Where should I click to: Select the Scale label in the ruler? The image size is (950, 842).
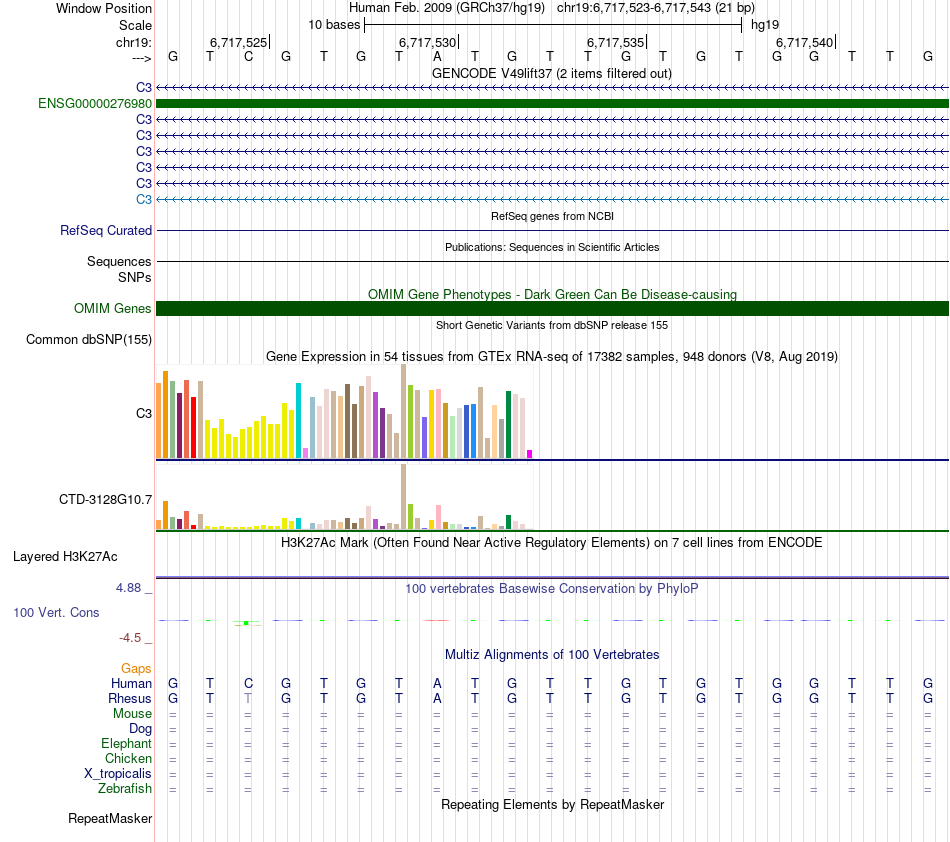coord(135,25)
